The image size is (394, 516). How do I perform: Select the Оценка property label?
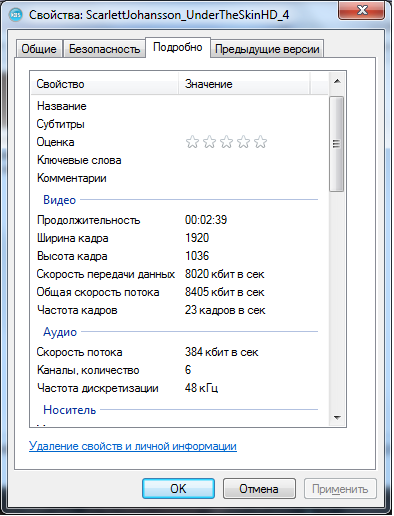click(56, 142)
